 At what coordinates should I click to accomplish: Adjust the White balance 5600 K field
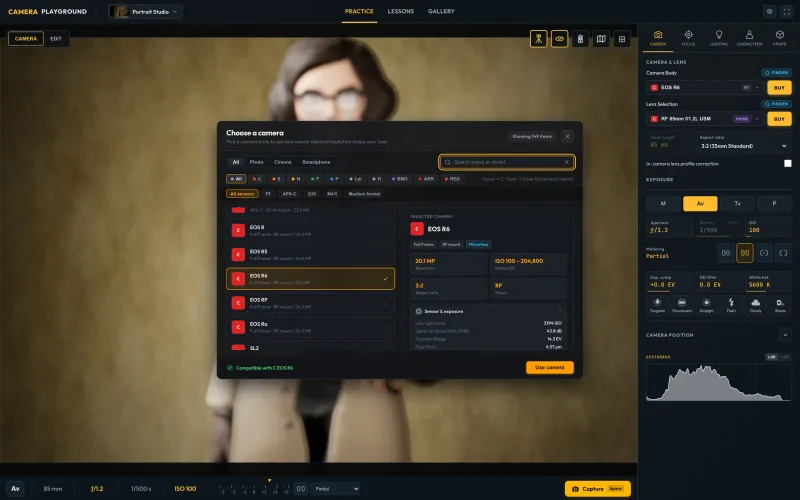point(768,282)
